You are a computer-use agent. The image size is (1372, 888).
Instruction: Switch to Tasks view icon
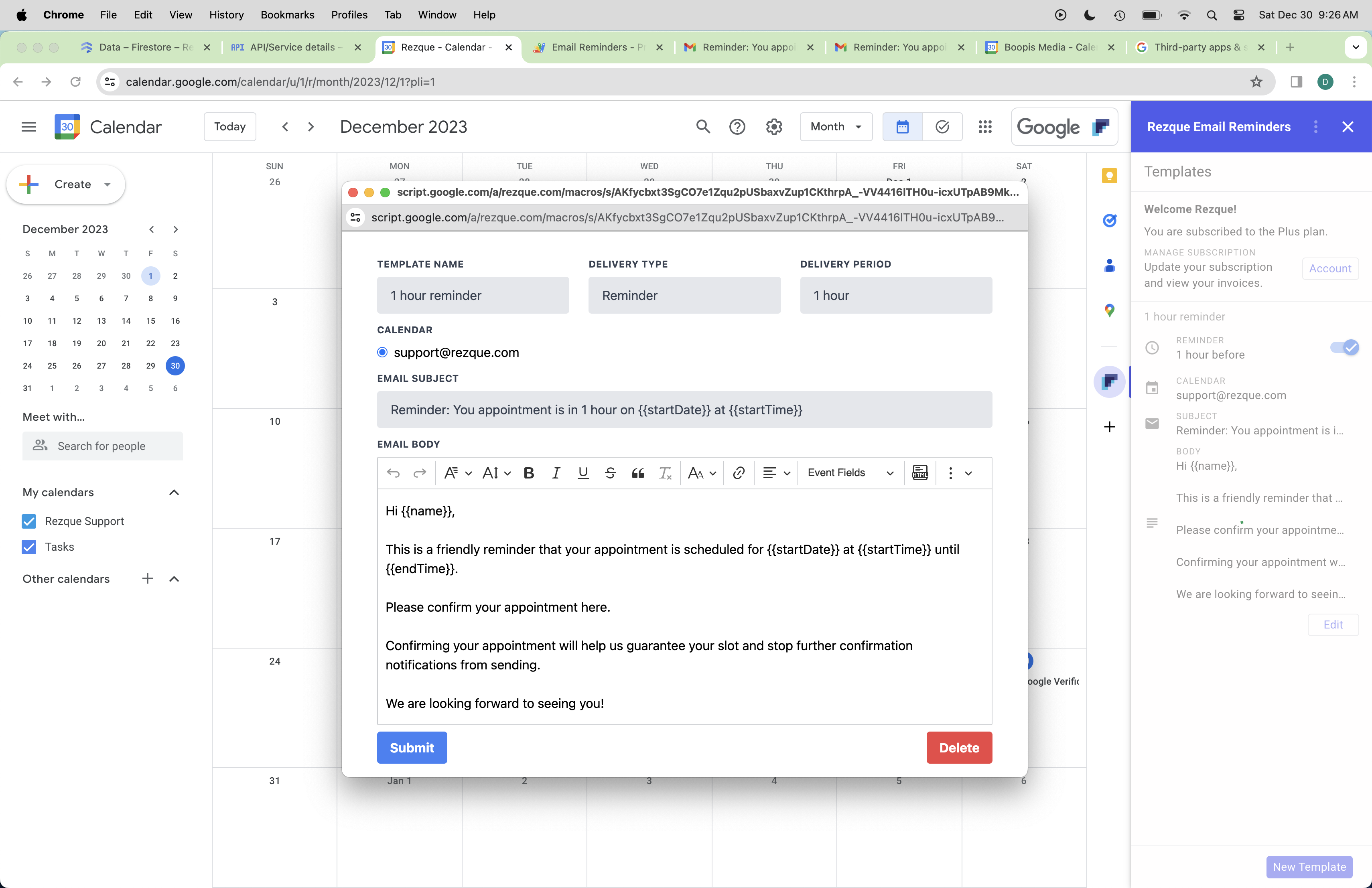(x=942, y=127)
